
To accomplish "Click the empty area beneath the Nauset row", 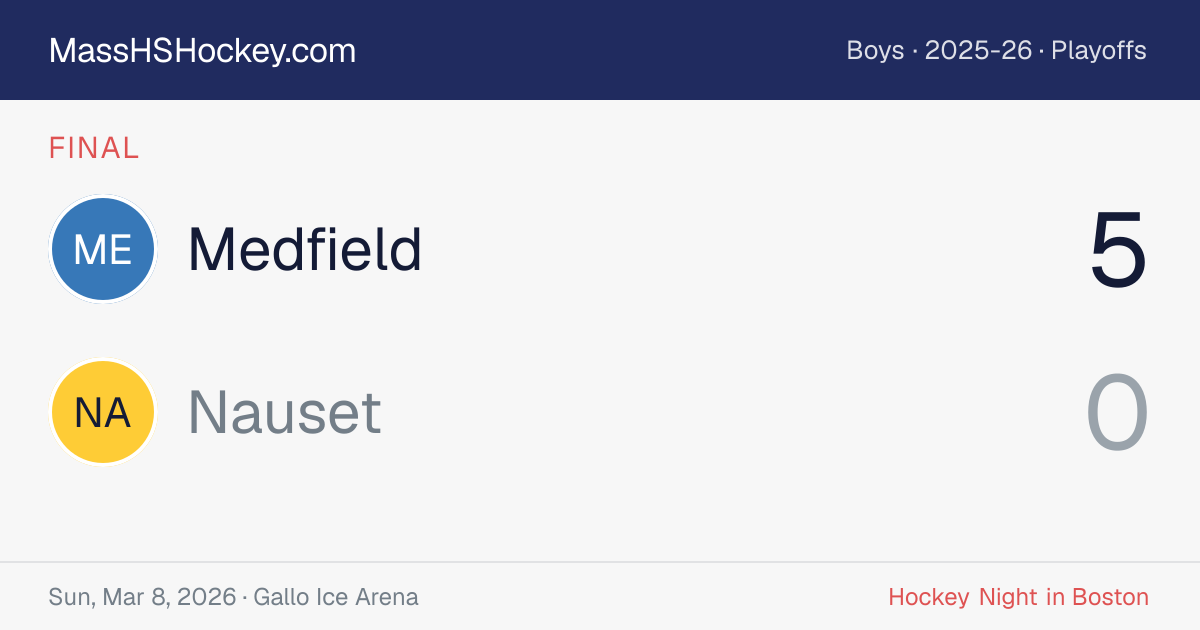I will (600, 513).
